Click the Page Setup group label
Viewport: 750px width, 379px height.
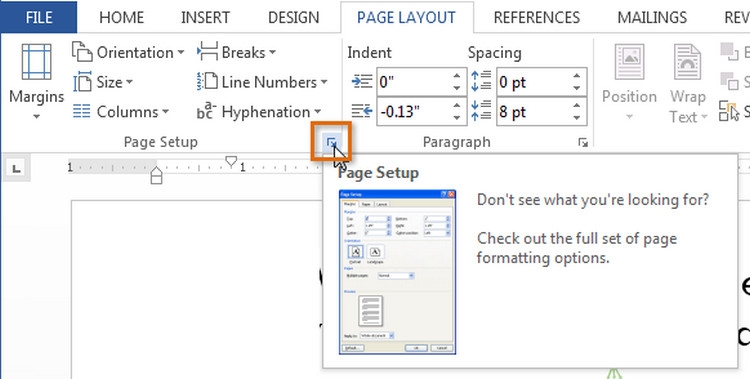(161, 142)
